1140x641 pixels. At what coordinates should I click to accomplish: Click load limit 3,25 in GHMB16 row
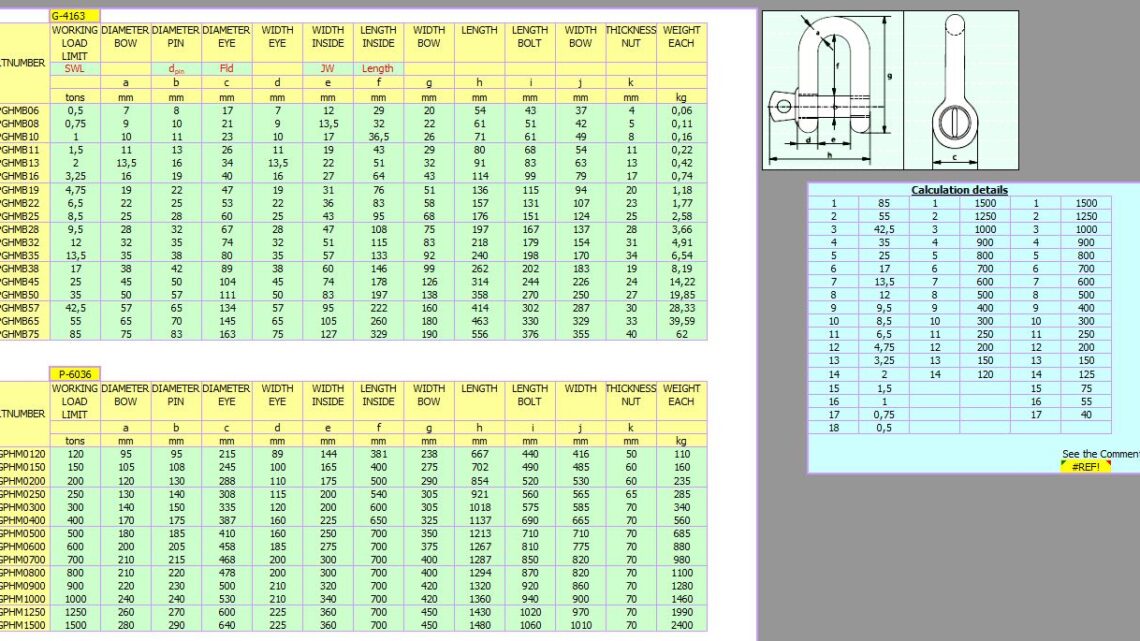coord(75,176)
